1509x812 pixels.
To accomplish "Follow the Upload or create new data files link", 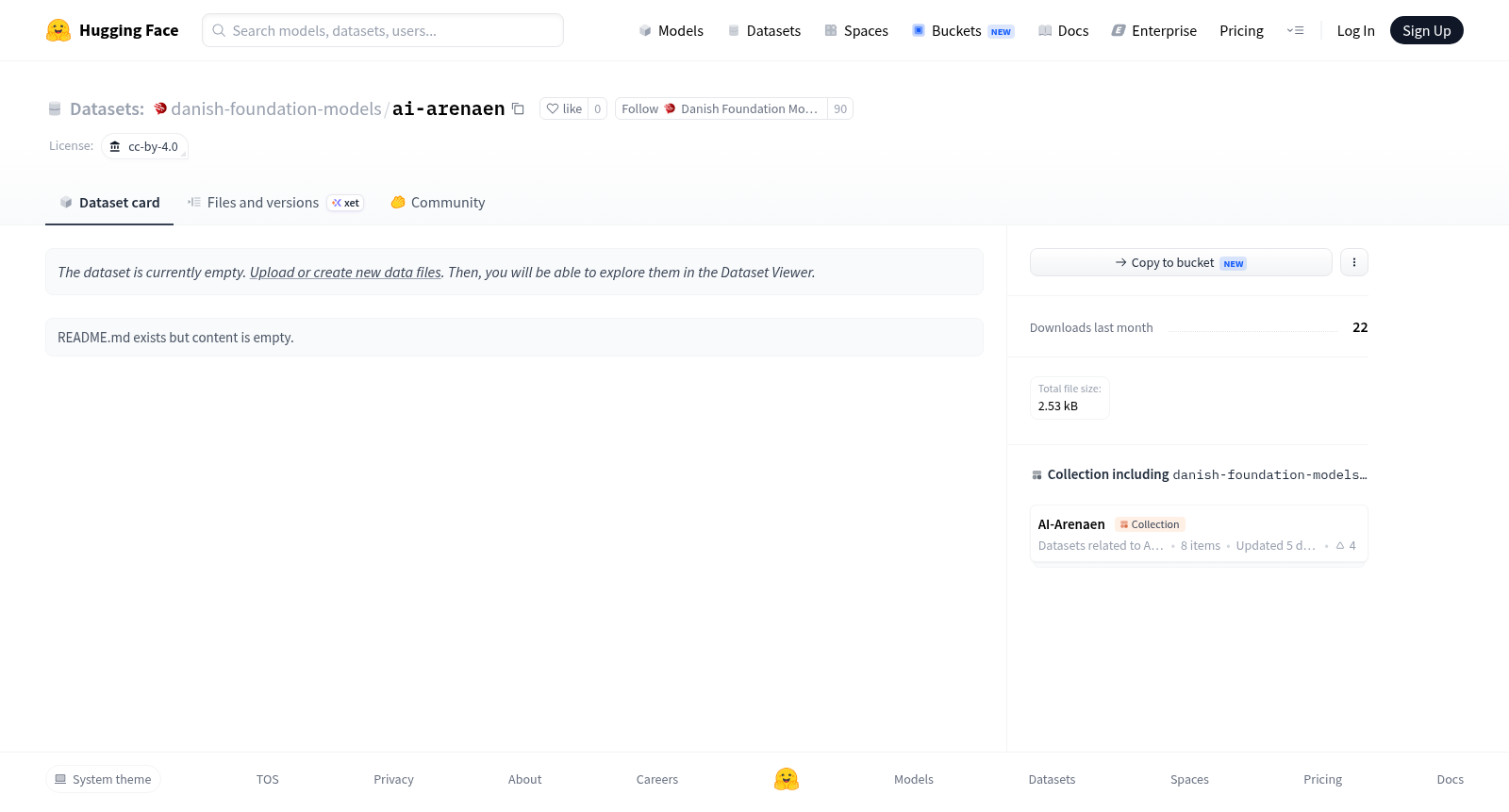I will [345, 272].
